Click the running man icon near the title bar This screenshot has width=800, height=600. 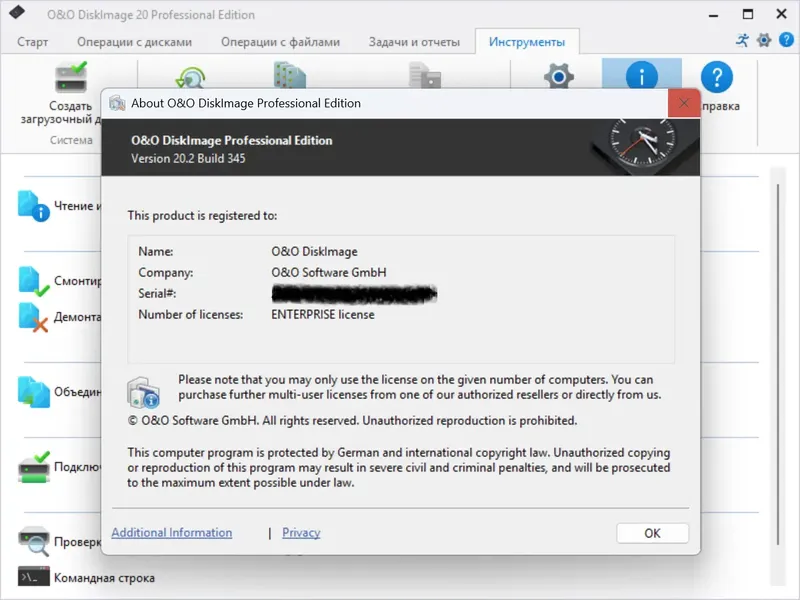click(743, 39)
